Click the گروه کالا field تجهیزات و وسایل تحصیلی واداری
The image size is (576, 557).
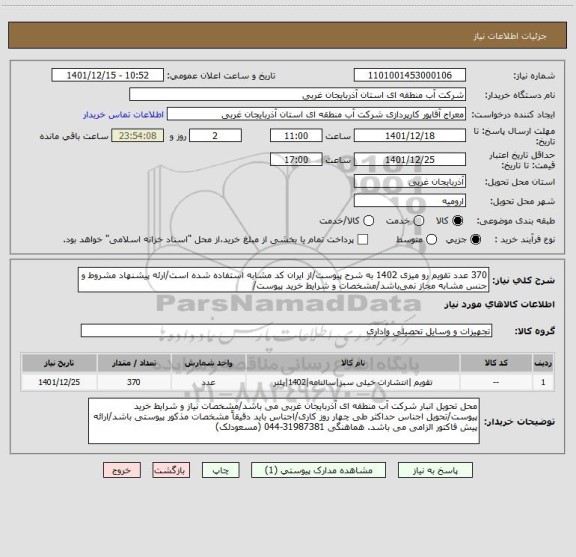click(287, 331)
